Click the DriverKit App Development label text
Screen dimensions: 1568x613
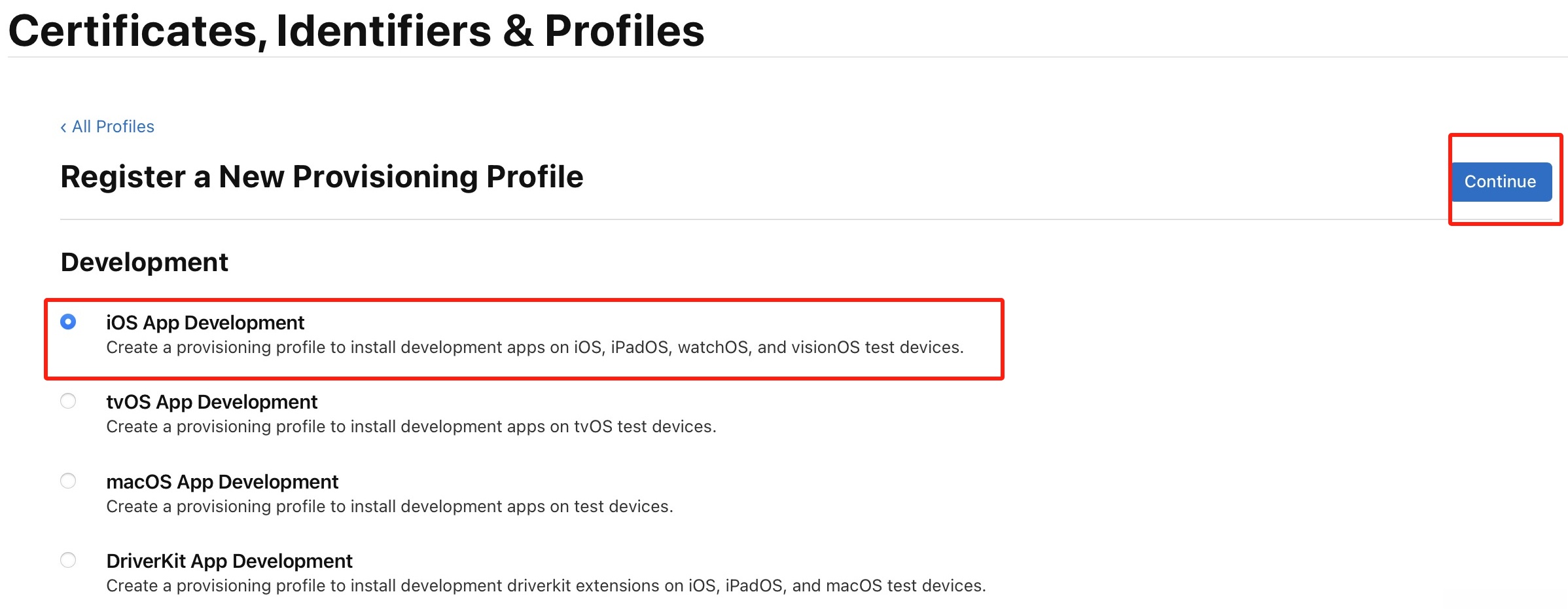pyautogui.click(x=229, y=561)
